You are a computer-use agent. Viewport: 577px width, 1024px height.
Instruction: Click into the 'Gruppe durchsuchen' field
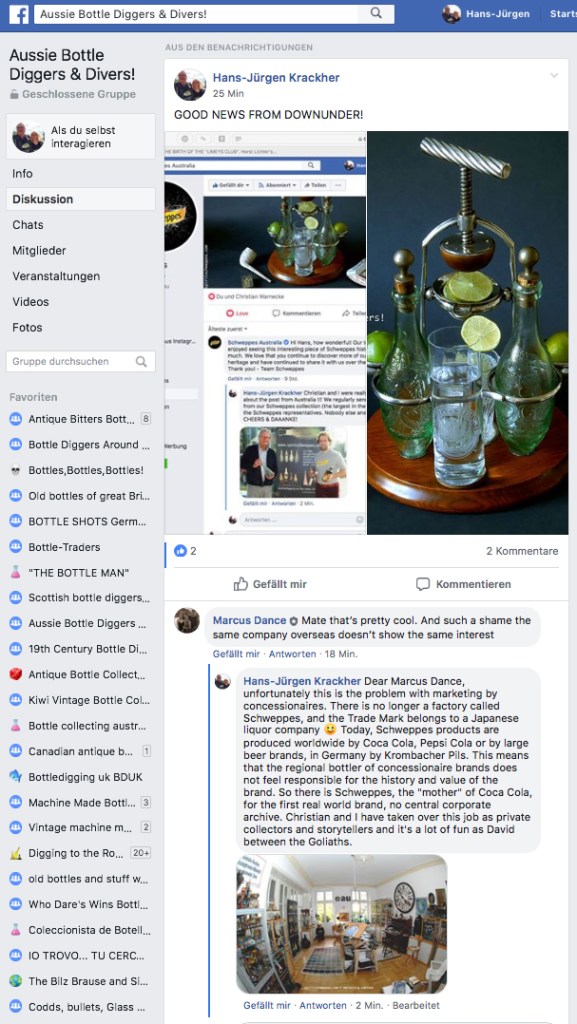[81, 362]
